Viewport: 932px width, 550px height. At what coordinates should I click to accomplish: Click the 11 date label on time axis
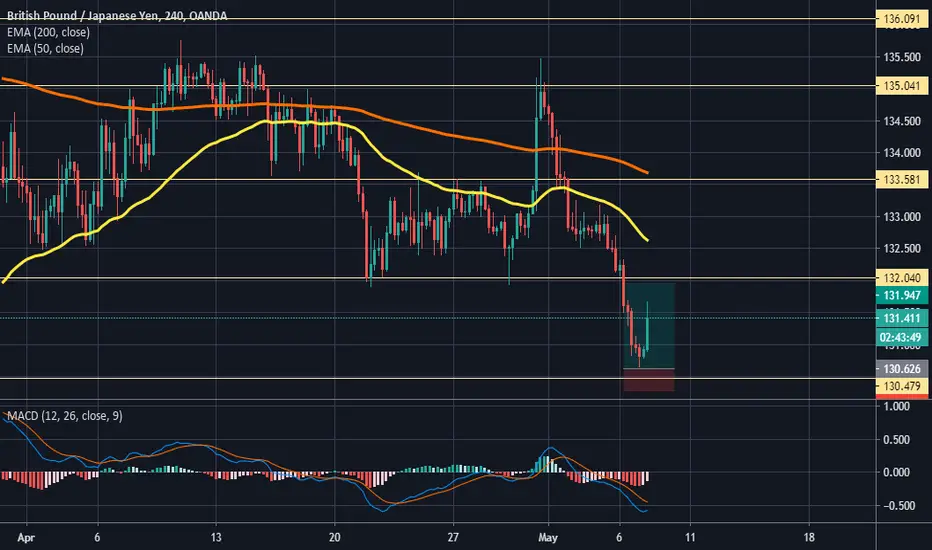690,538
